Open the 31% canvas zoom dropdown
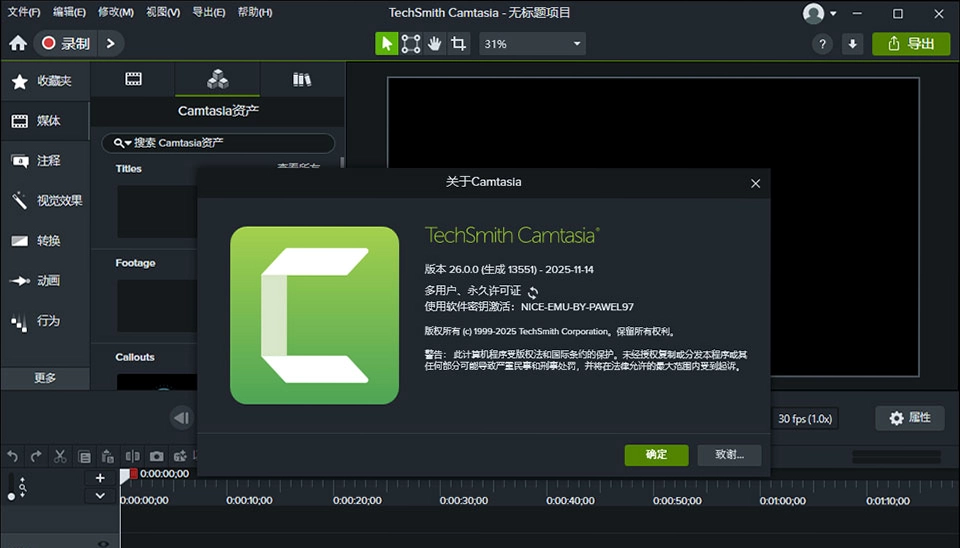The image size is (960, 548). point(532,44)
